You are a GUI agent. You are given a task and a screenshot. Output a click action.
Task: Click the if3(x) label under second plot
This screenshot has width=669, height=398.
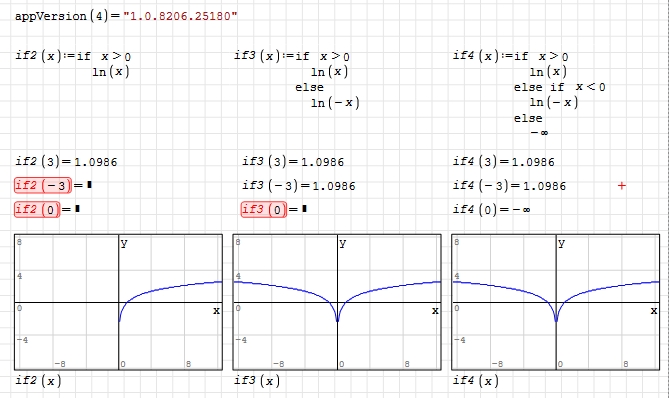[x=257, y=381]
